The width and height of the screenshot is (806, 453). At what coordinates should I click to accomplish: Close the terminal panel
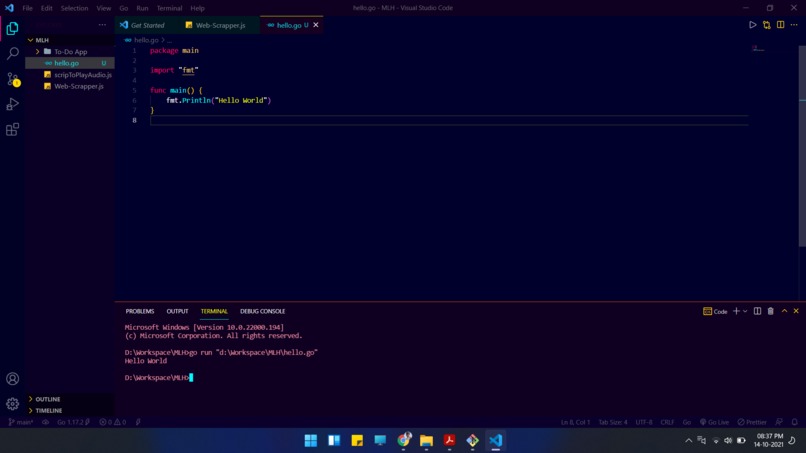[x=796, y=311]
